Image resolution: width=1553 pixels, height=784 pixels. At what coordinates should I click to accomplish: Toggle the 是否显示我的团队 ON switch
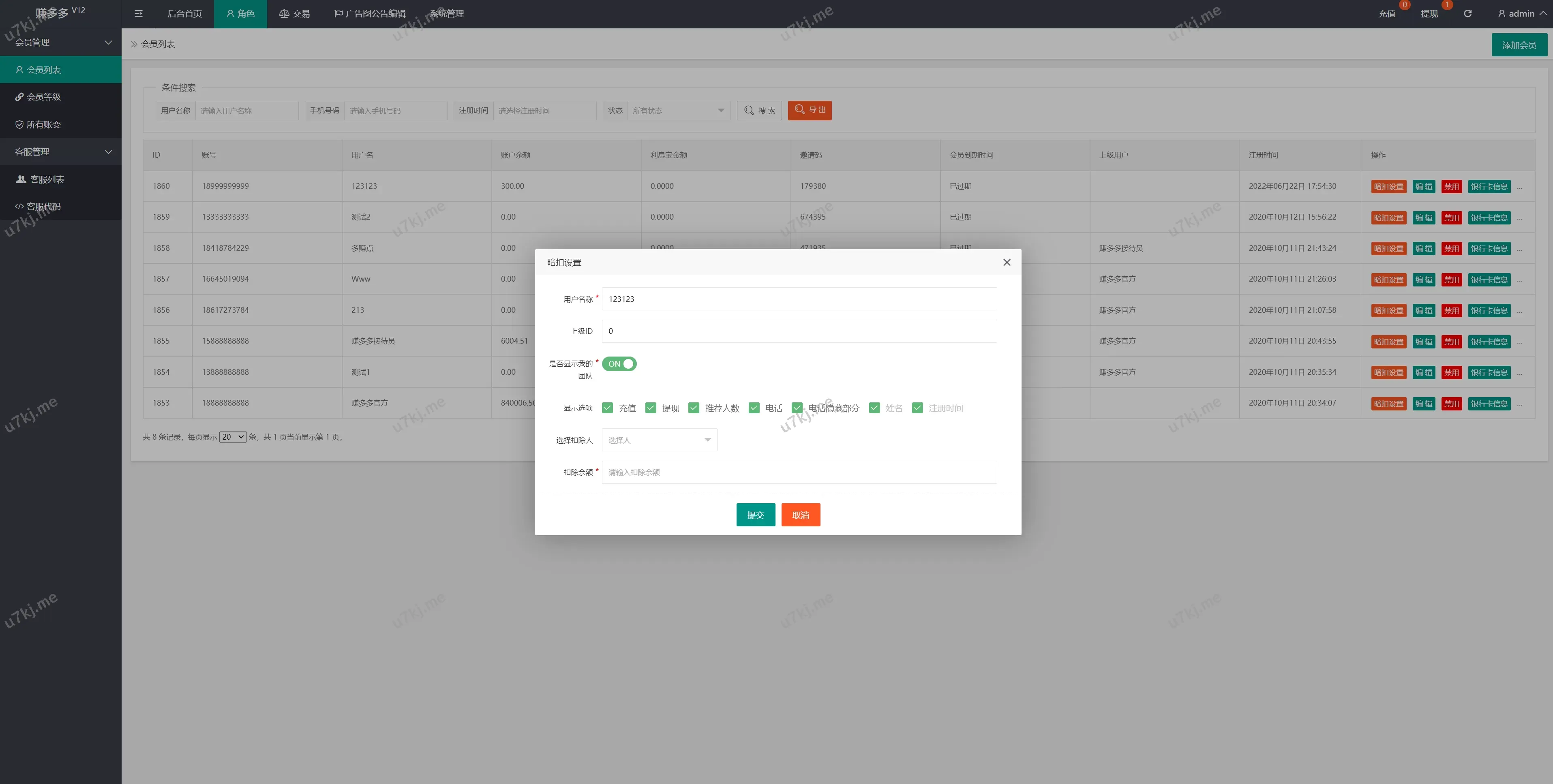tap(619, 364)
